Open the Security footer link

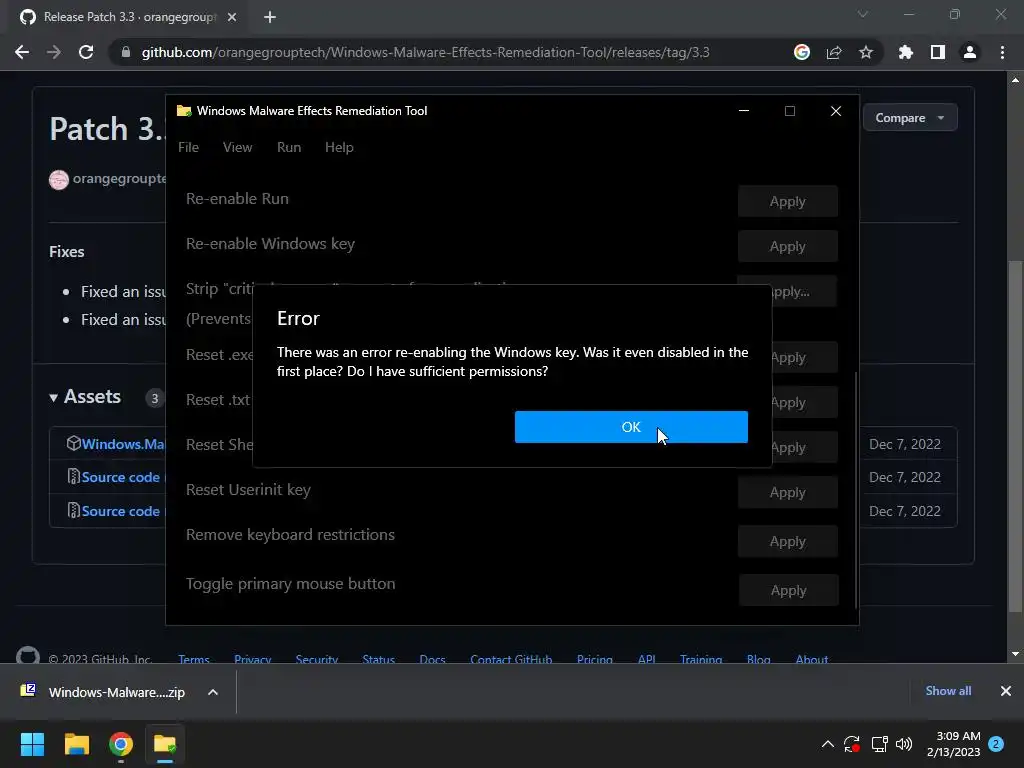[x=317, y=659]
